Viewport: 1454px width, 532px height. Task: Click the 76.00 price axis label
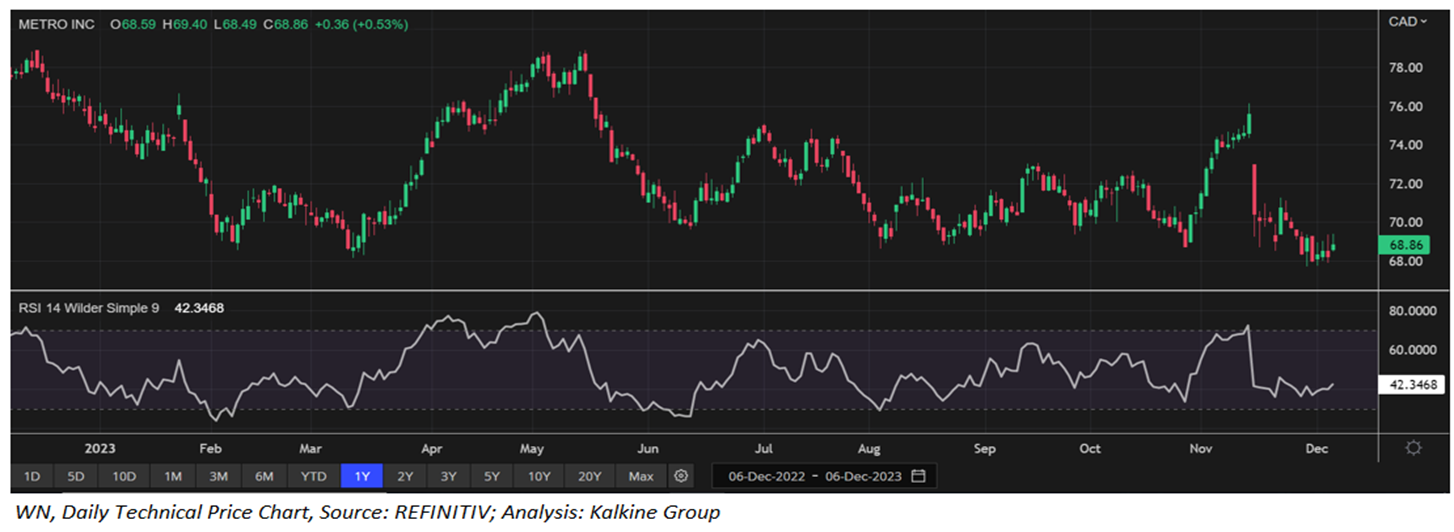(1406, 107)
